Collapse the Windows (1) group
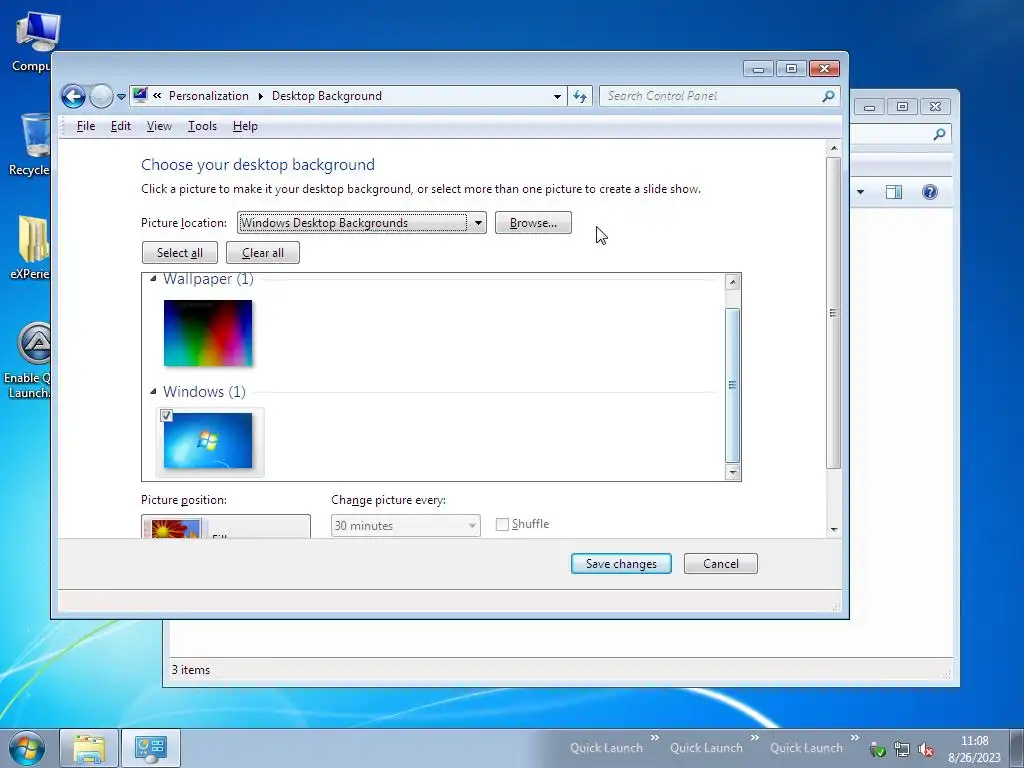 click(x=153, y=392)
